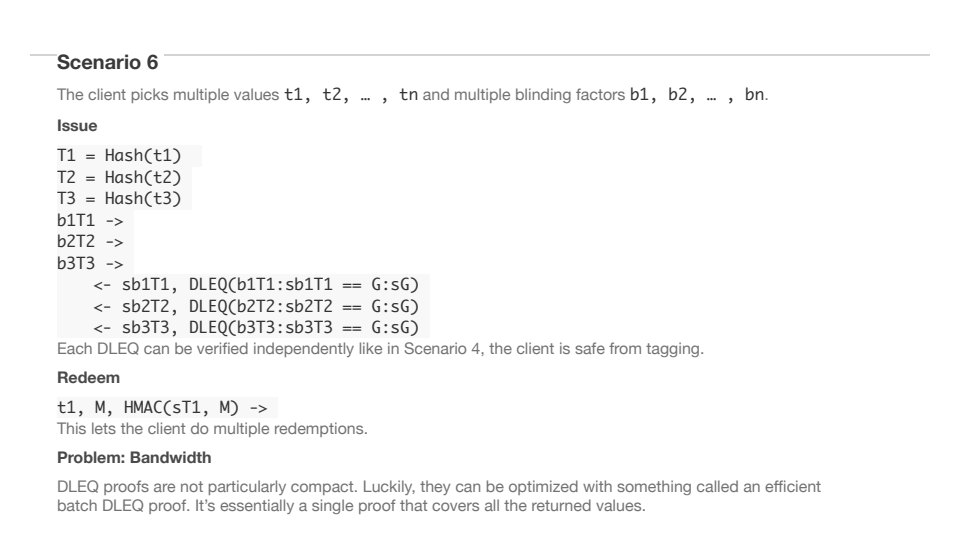Click the inline code "t1, t2, … , tn"
This screenshot has height=540, width=960.
point(351,96)
